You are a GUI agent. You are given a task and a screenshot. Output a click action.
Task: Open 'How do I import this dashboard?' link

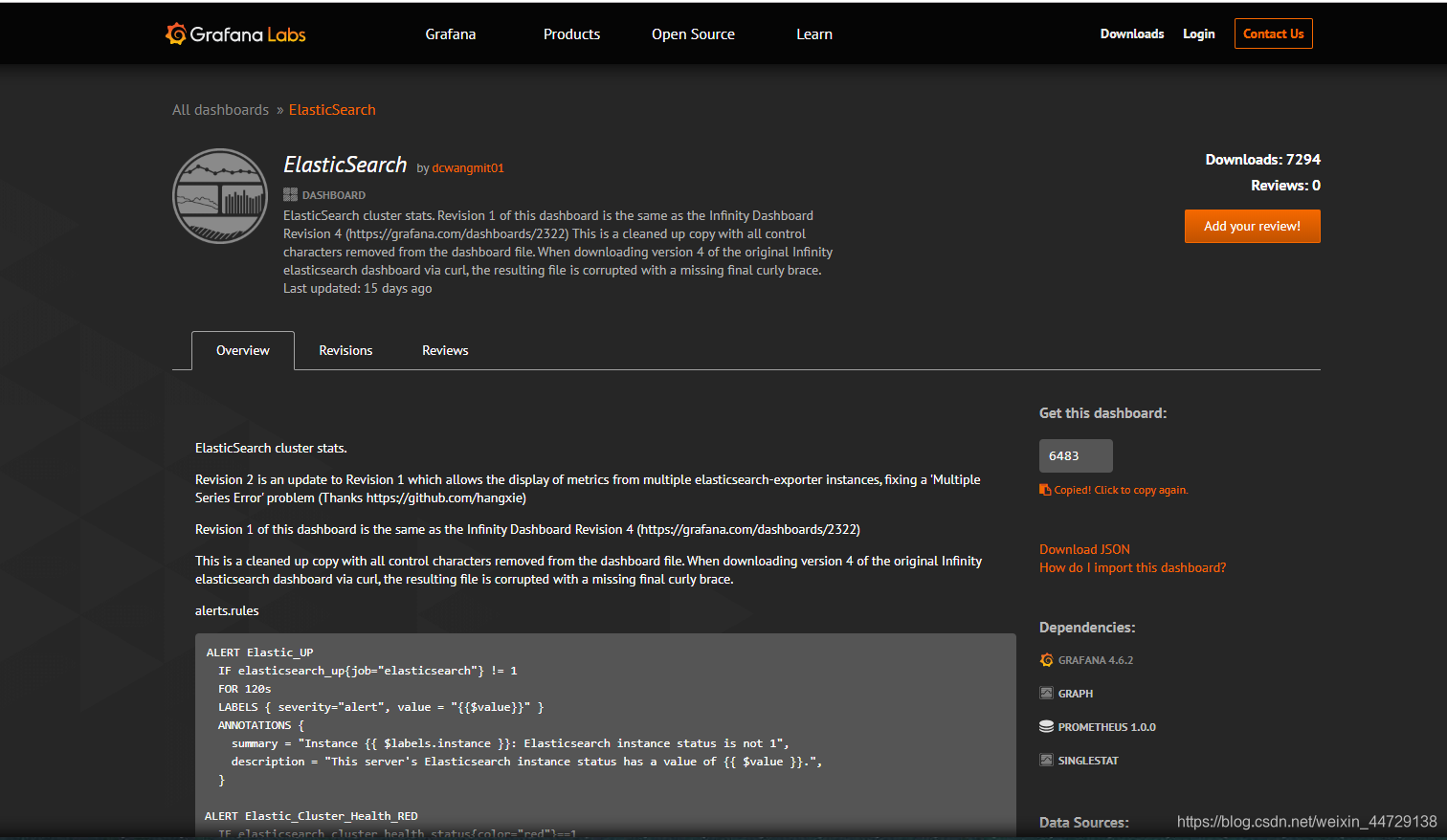(1132, 567)
